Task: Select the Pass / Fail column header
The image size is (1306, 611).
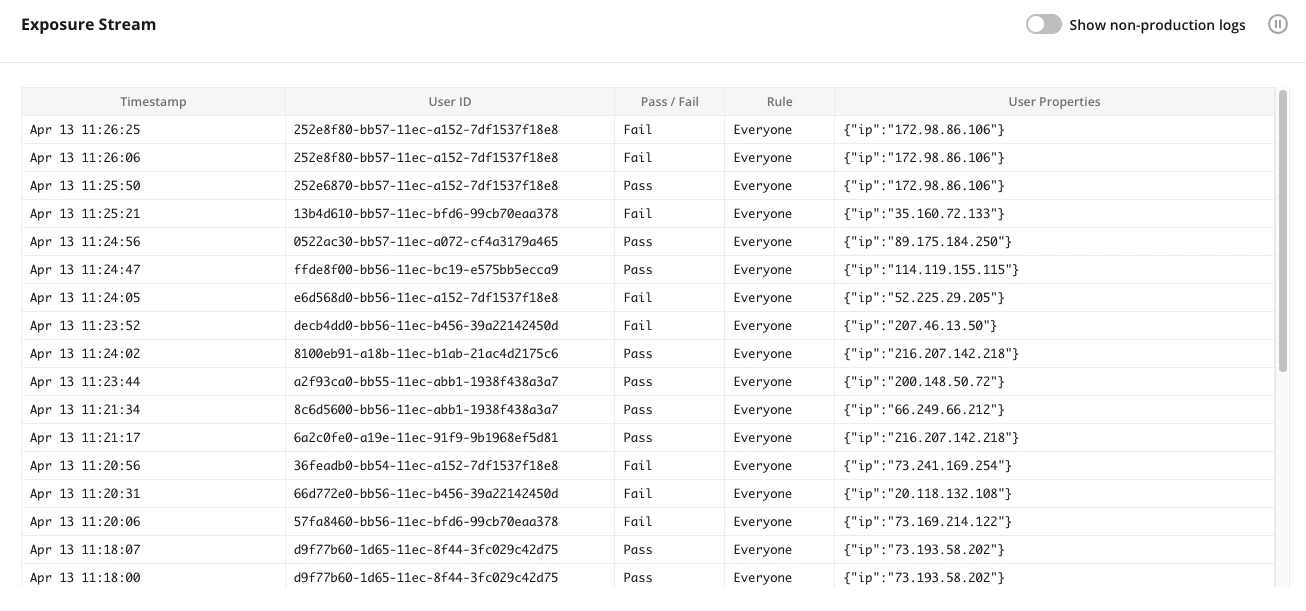Action: (x=668, y=101)
